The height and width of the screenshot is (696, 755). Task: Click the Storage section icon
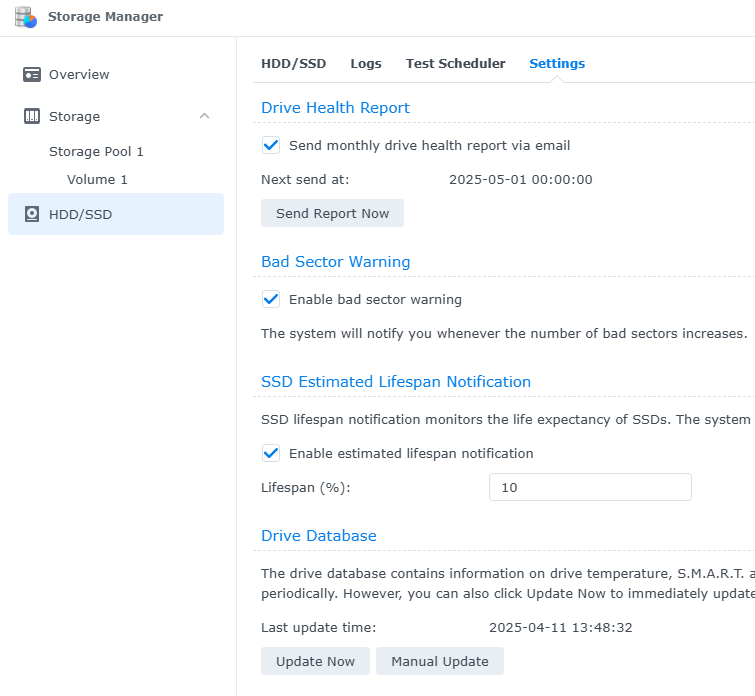point(32,116)
